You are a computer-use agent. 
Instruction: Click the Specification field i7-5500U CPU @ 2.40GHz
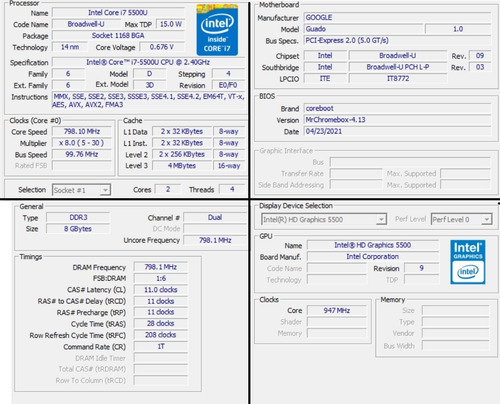point(148,62)
